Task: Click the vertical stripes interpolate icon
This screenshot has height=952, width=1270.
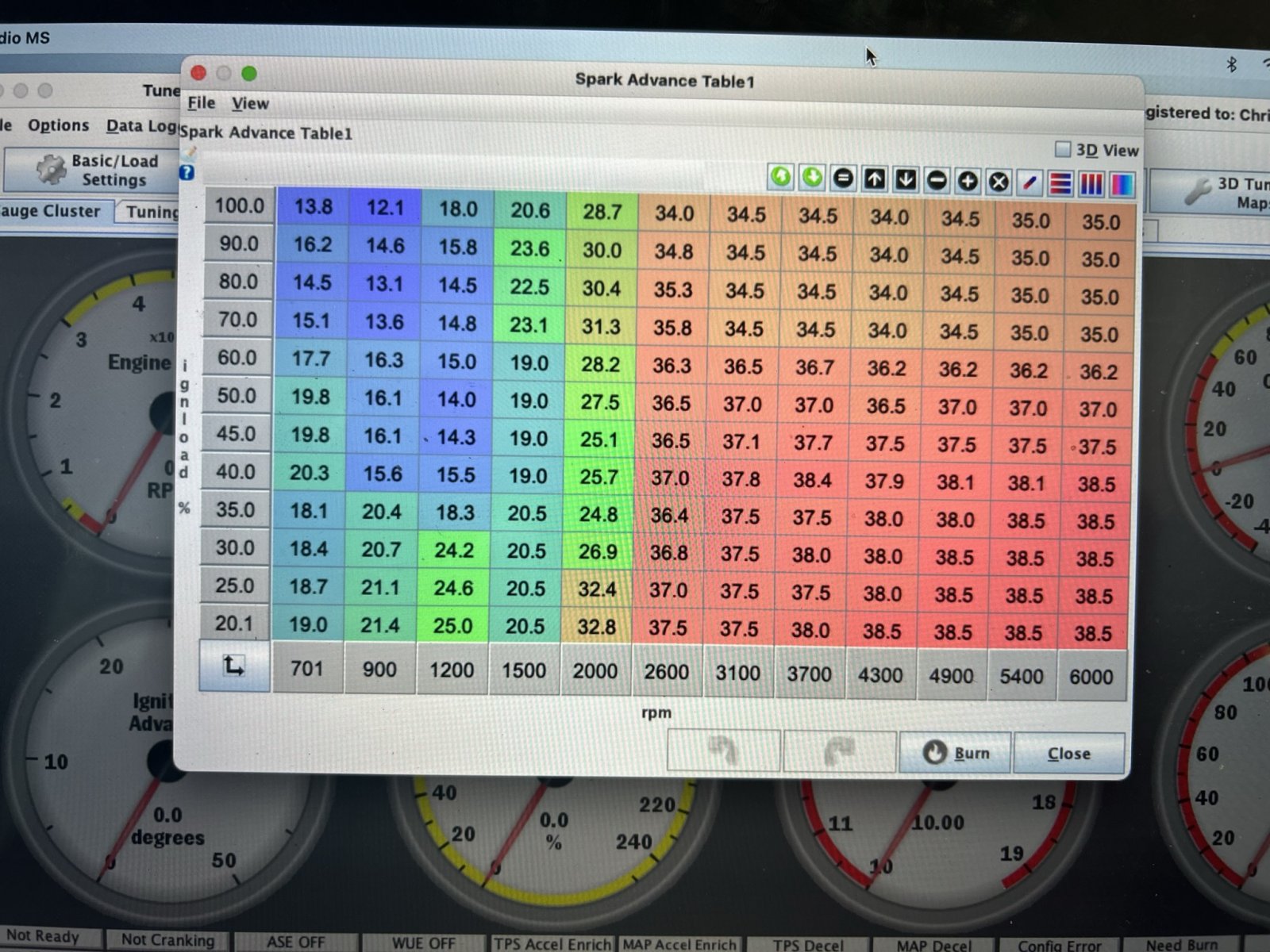Action: pyautogui.click(x=1091, y=185)
